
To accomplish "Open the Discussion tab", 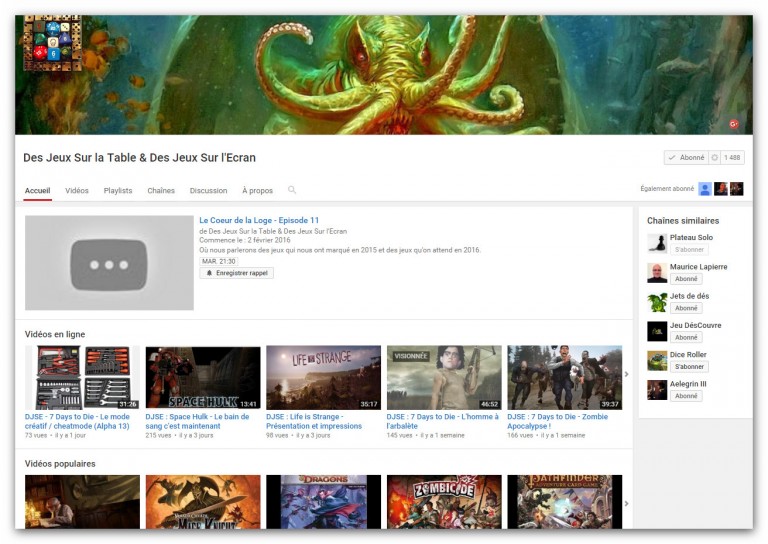I will (x=209, y=190).
